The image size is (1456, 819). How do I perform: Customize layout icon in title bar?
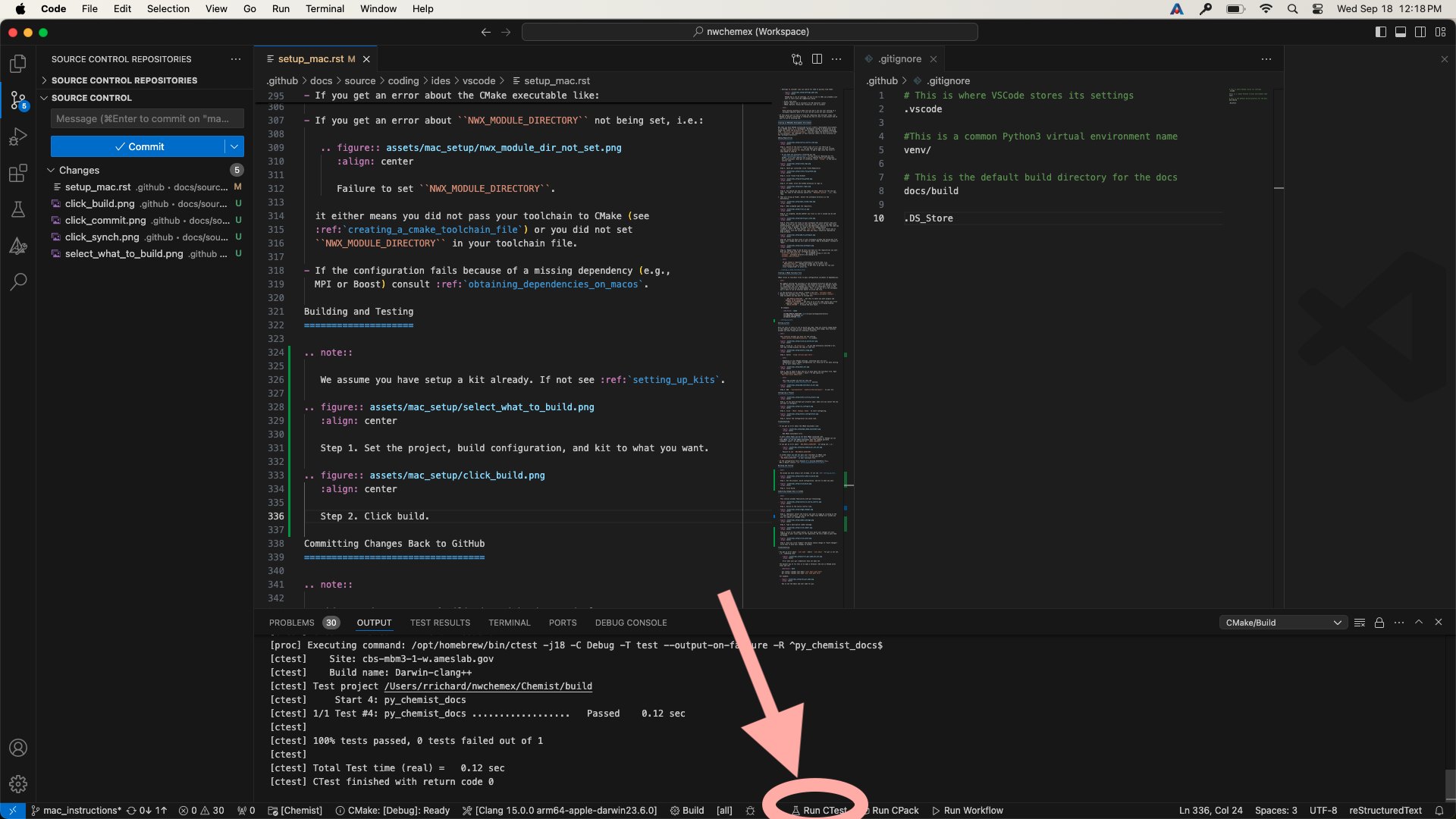pyautogui.click(x=1440, y=32)
